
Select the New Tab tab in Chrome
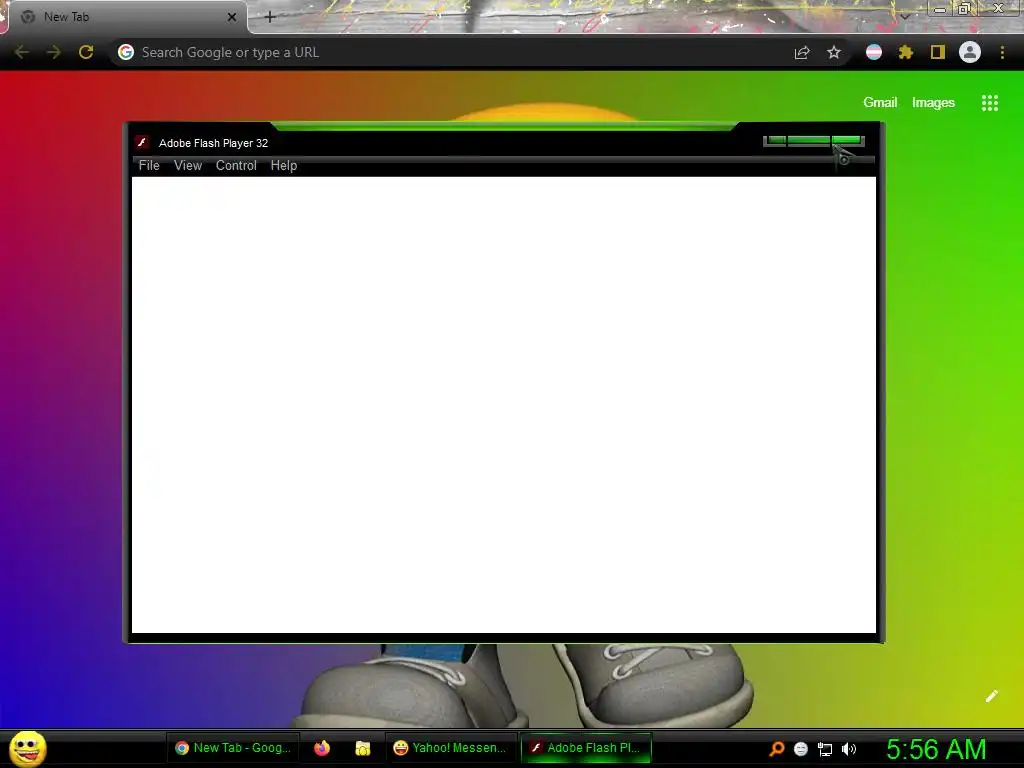click(x=129, y=17)
